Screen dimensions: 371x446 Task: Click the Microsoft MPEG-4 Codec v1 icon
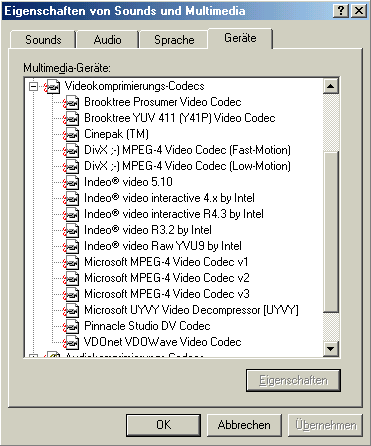tap(71, 262)
